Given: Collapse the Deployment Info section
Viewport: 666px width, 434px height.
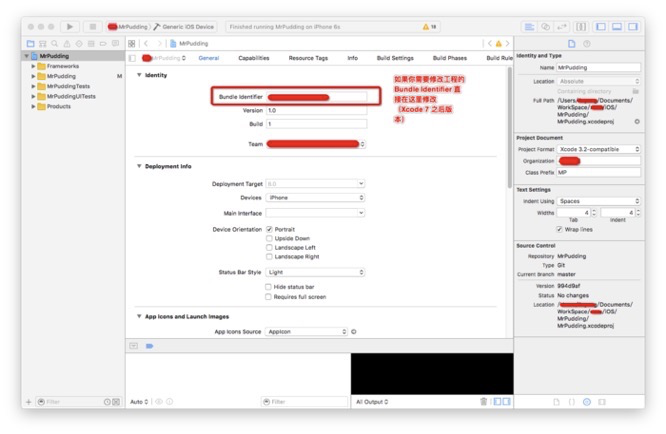Looking at the screenshot, I should click(x=139, y=166).
